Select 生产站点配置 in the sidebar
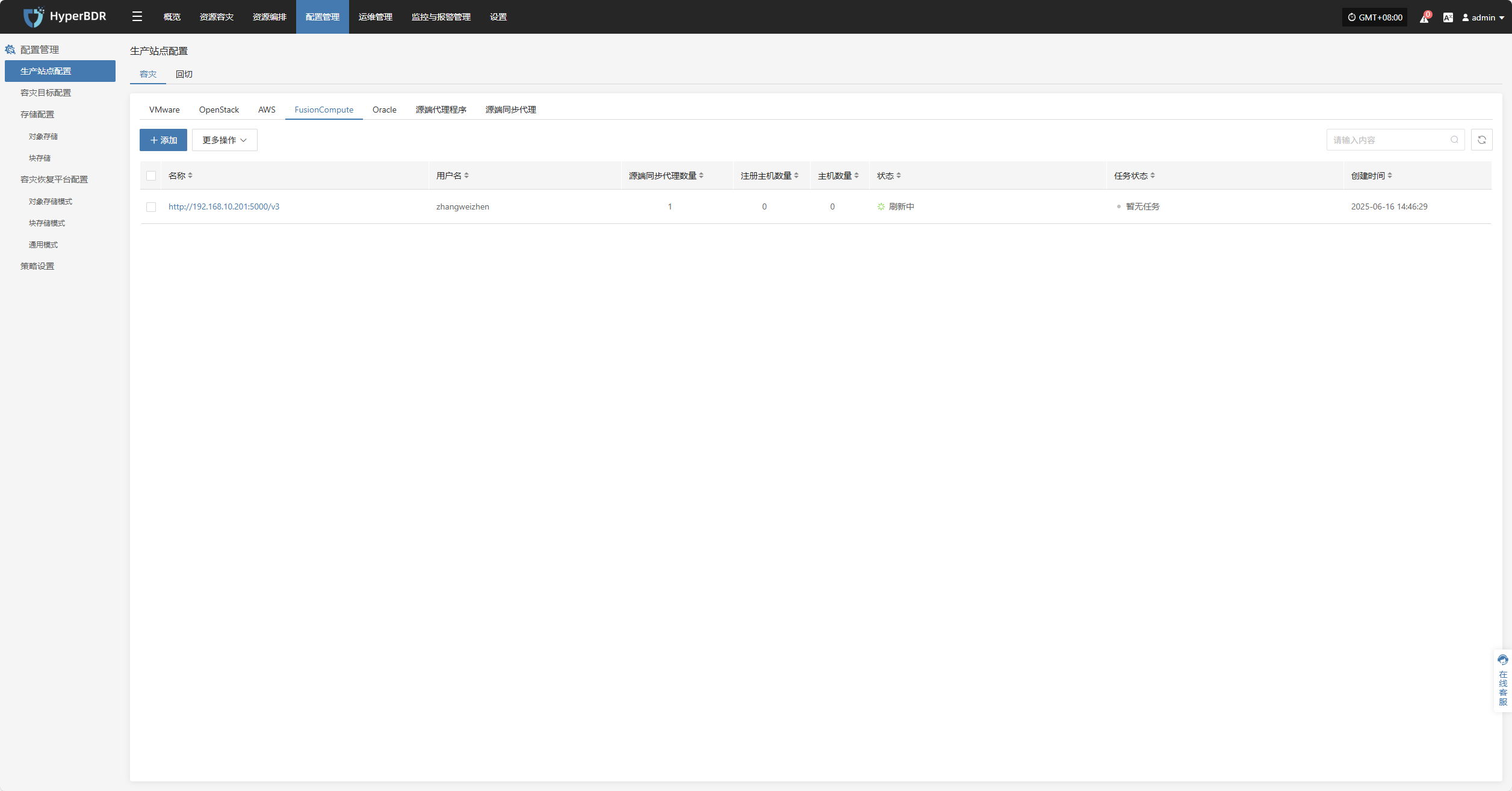 coord(60,71)
